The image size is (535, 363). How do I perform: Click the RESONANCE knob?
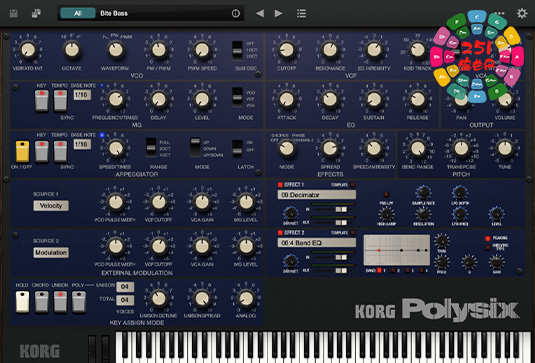(330, 50)
